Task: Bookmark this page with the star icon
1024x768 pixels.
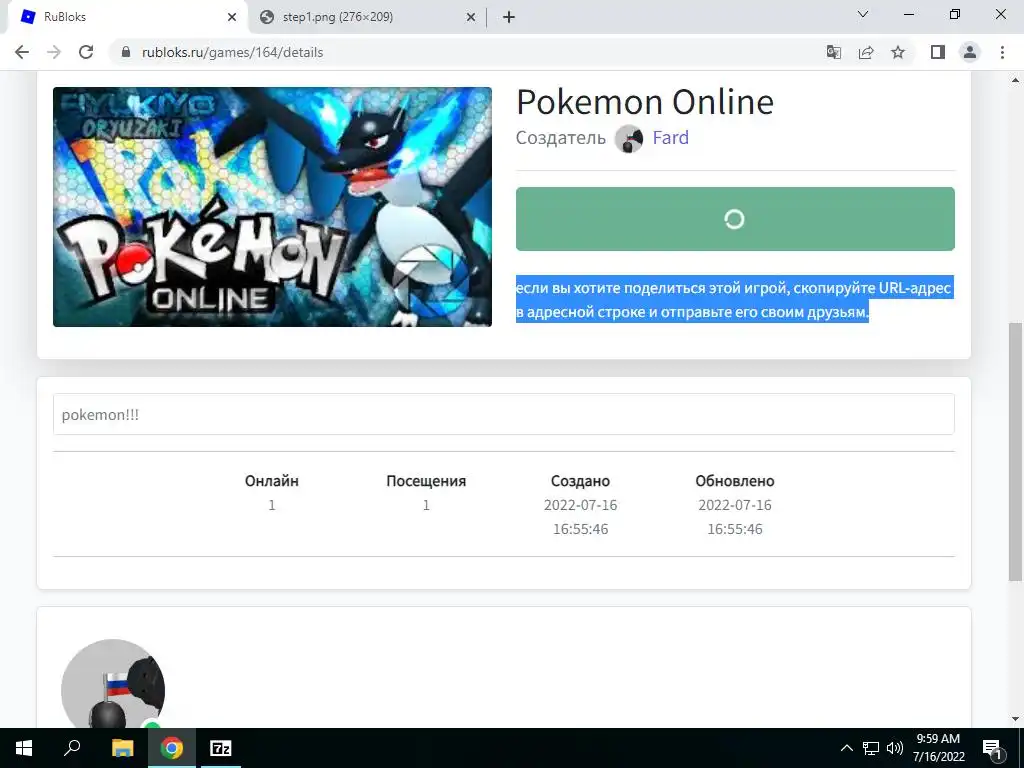Action: [898, 52]
